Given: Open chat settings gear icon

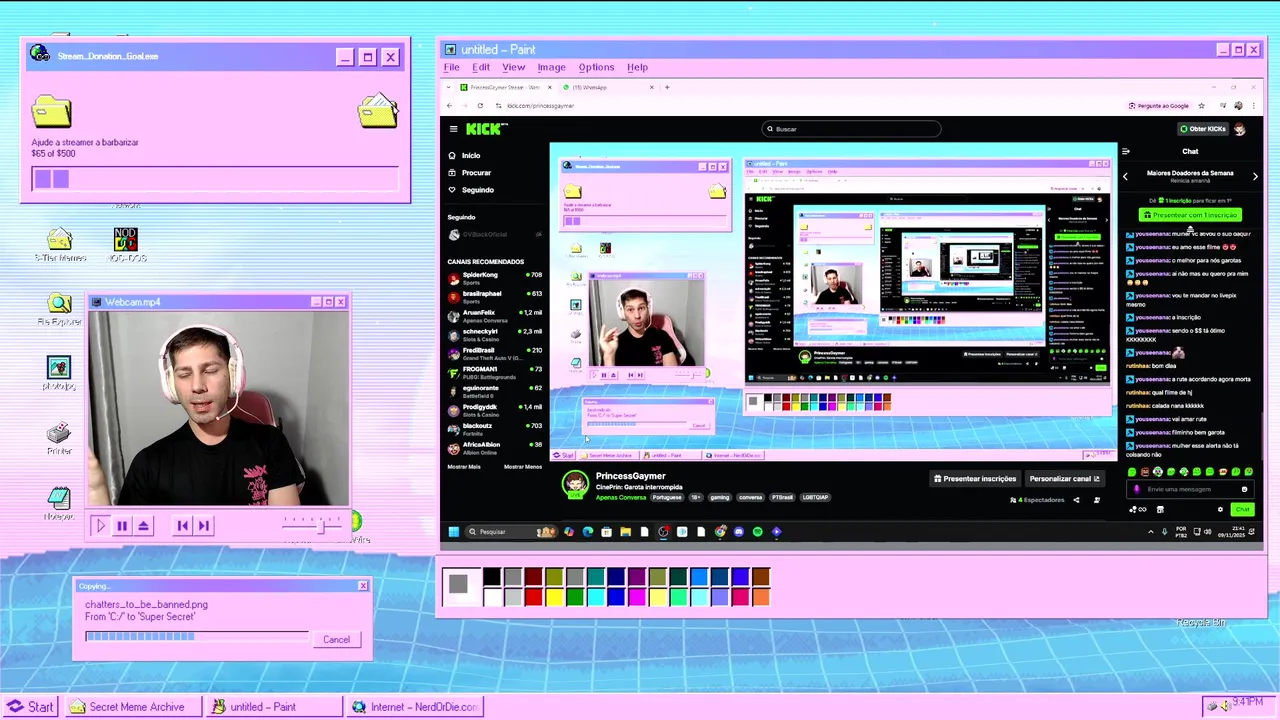Looking at the screenshot, I should pos(1220,509).
